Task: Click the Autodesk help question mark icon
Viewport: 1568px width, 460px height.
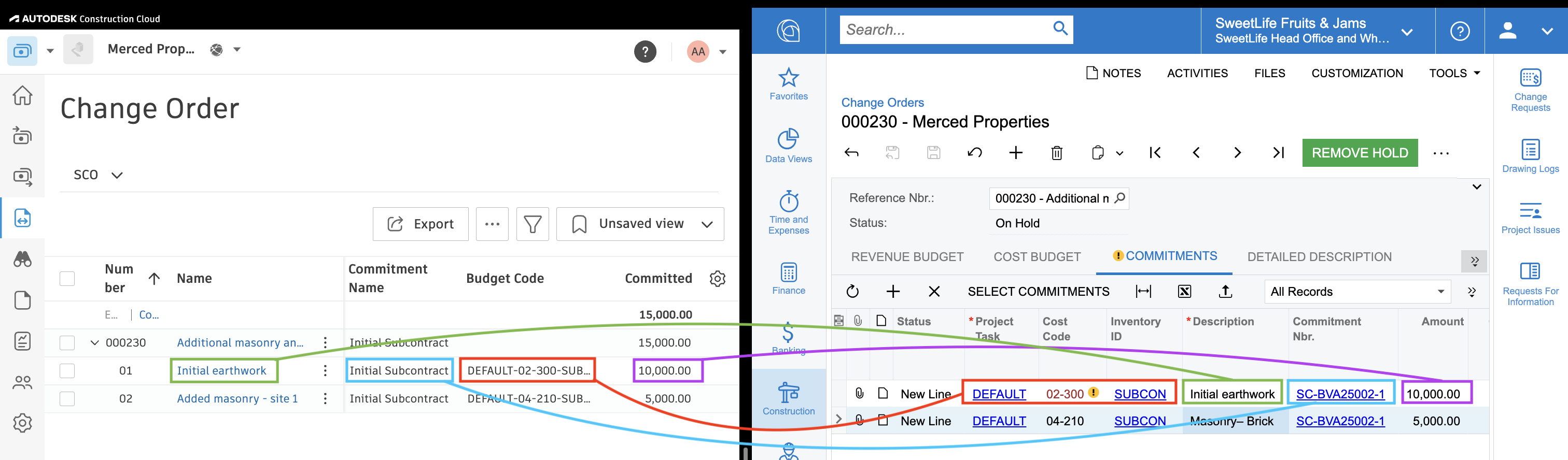Action: 645,52
